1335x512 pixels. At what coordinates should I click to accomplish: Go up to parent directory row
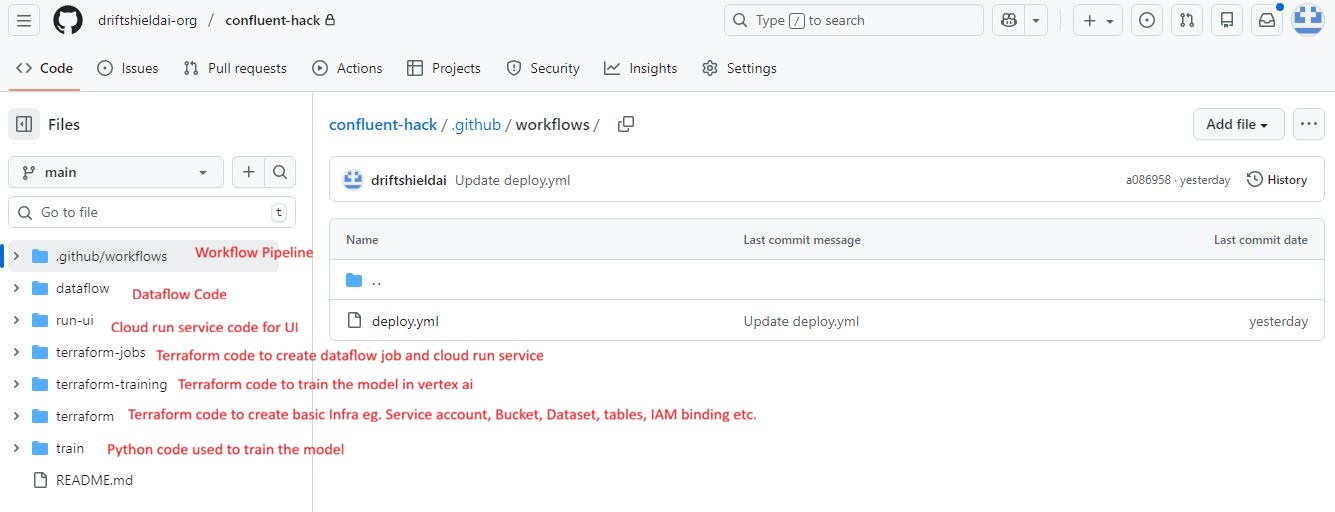(x=826, y=280)
